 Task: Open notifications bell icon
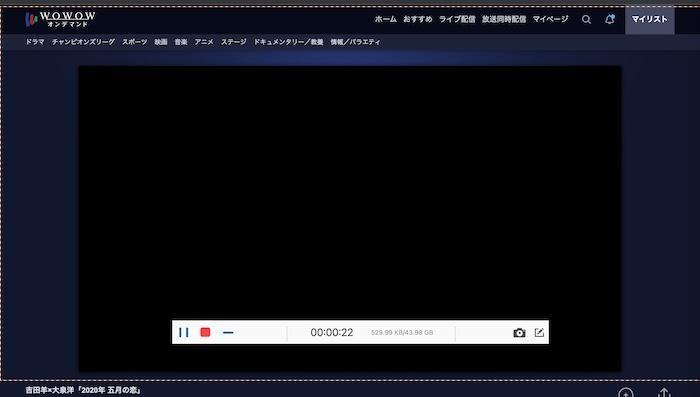click(610, 19)
